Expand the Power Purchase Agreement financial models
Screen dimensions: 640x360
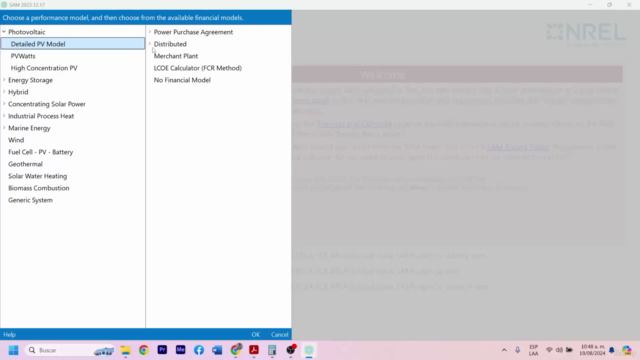pos(150,32)
